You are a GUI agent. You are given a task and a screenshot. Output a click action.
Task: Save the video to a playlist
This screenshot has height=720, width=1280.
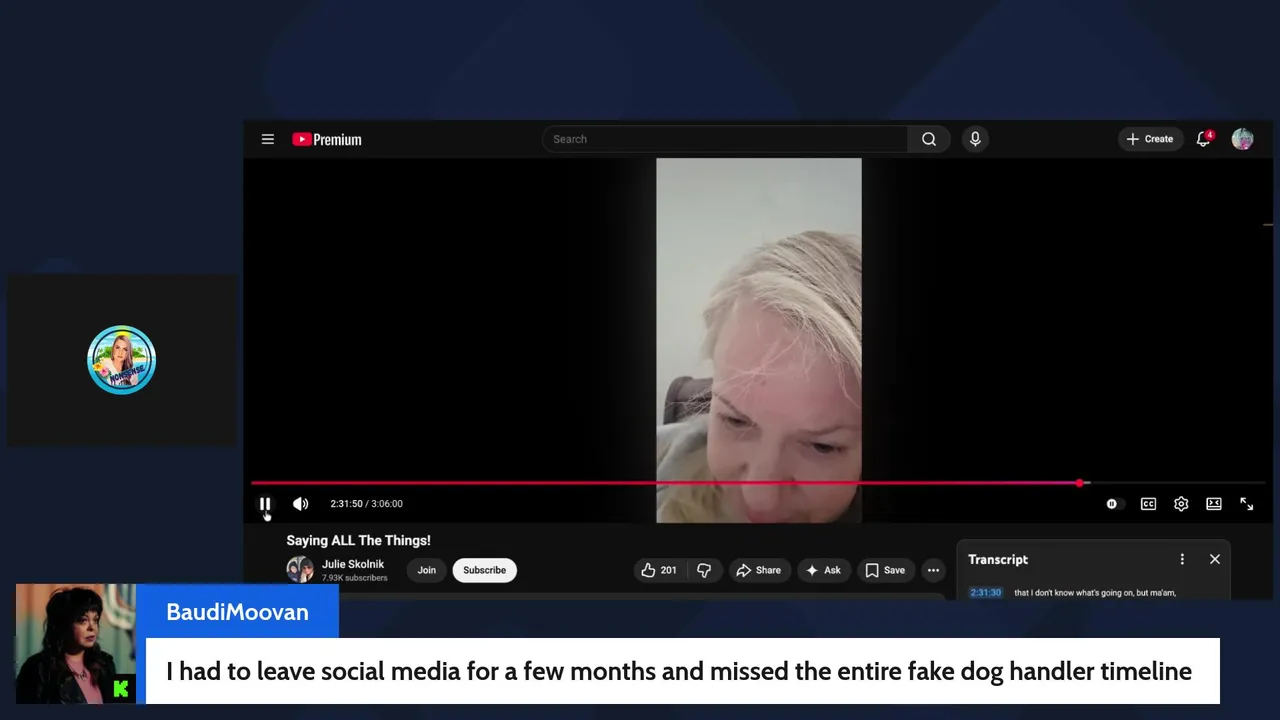click(885, 570)
